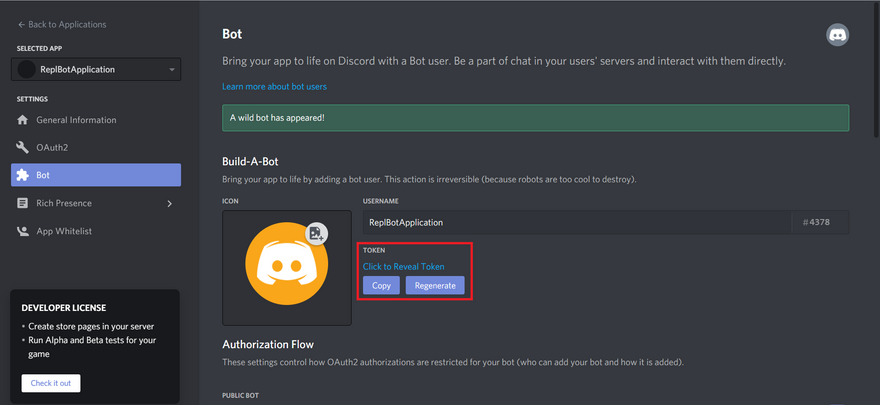Open Learn more about bot users link
This screenshot has width=880, height=405.
coord(274,87)
